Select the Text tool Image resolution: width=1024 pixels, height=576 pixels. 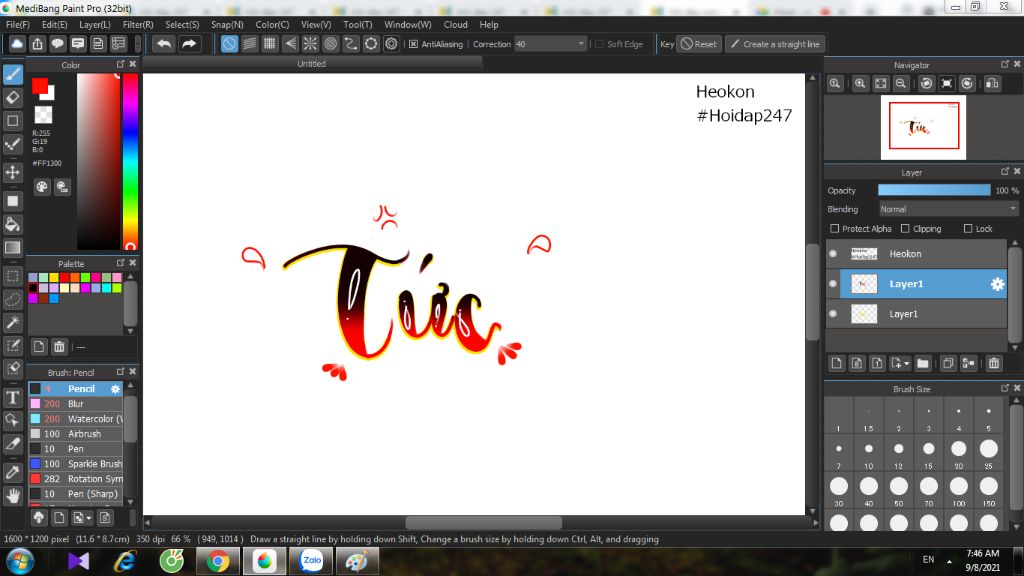12,397
